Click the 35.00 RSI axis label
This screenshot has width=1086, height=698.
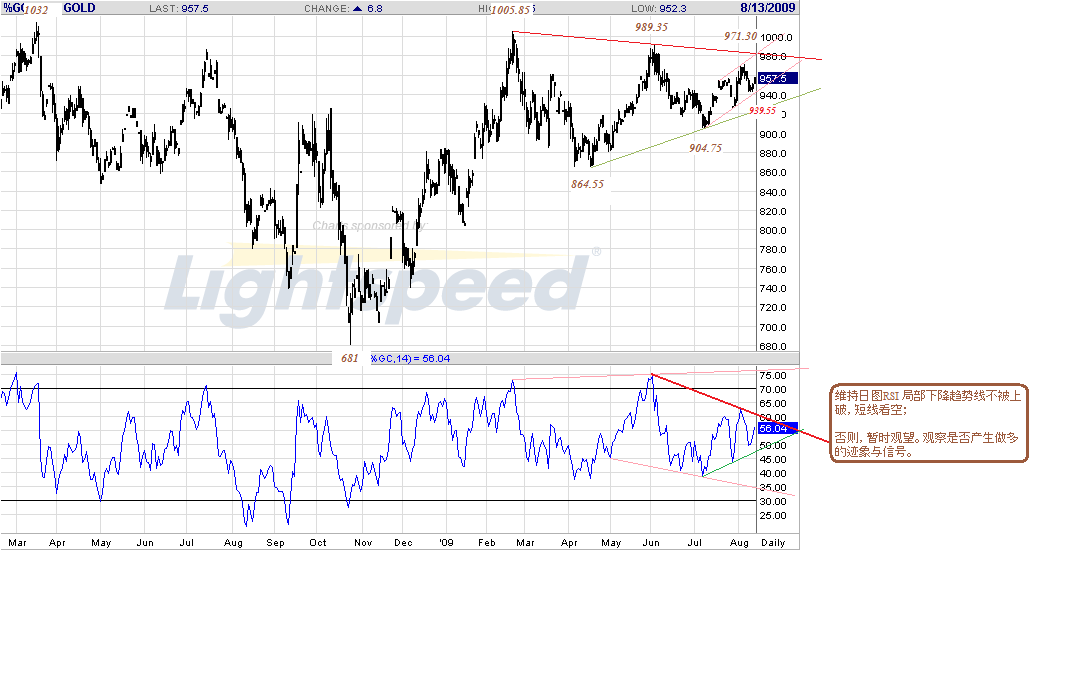tap(773, 487)
